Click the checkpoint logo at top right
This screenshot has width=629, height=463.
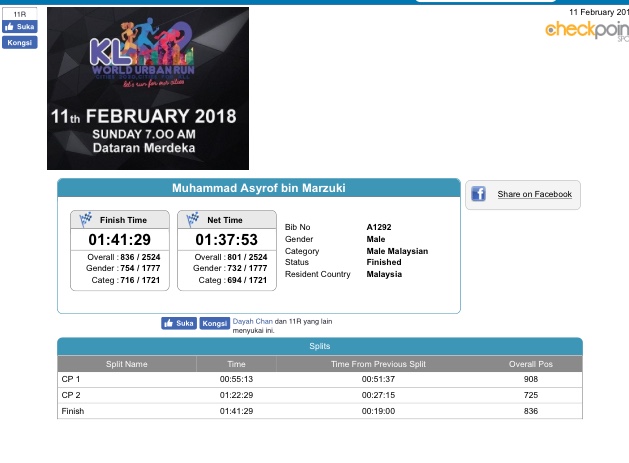tap(587, 30)
